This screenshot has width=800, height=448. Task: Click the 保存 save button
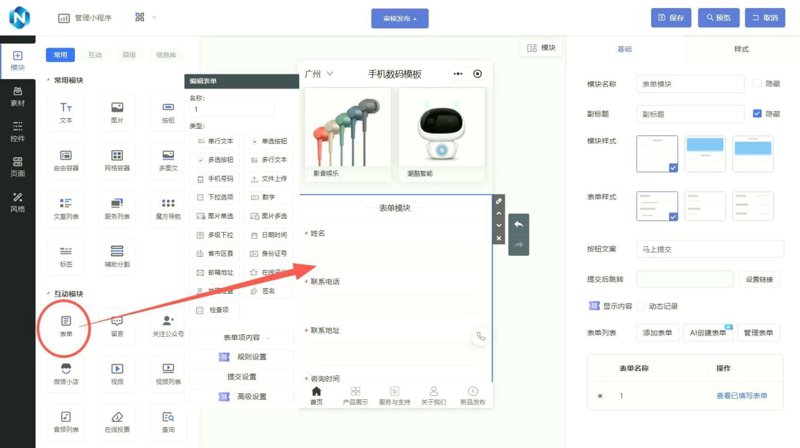pos(671,17)
